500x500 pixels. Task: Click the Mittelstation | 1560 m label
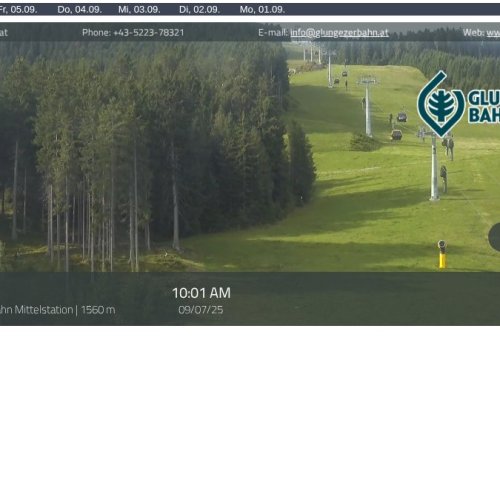[57, 310]
